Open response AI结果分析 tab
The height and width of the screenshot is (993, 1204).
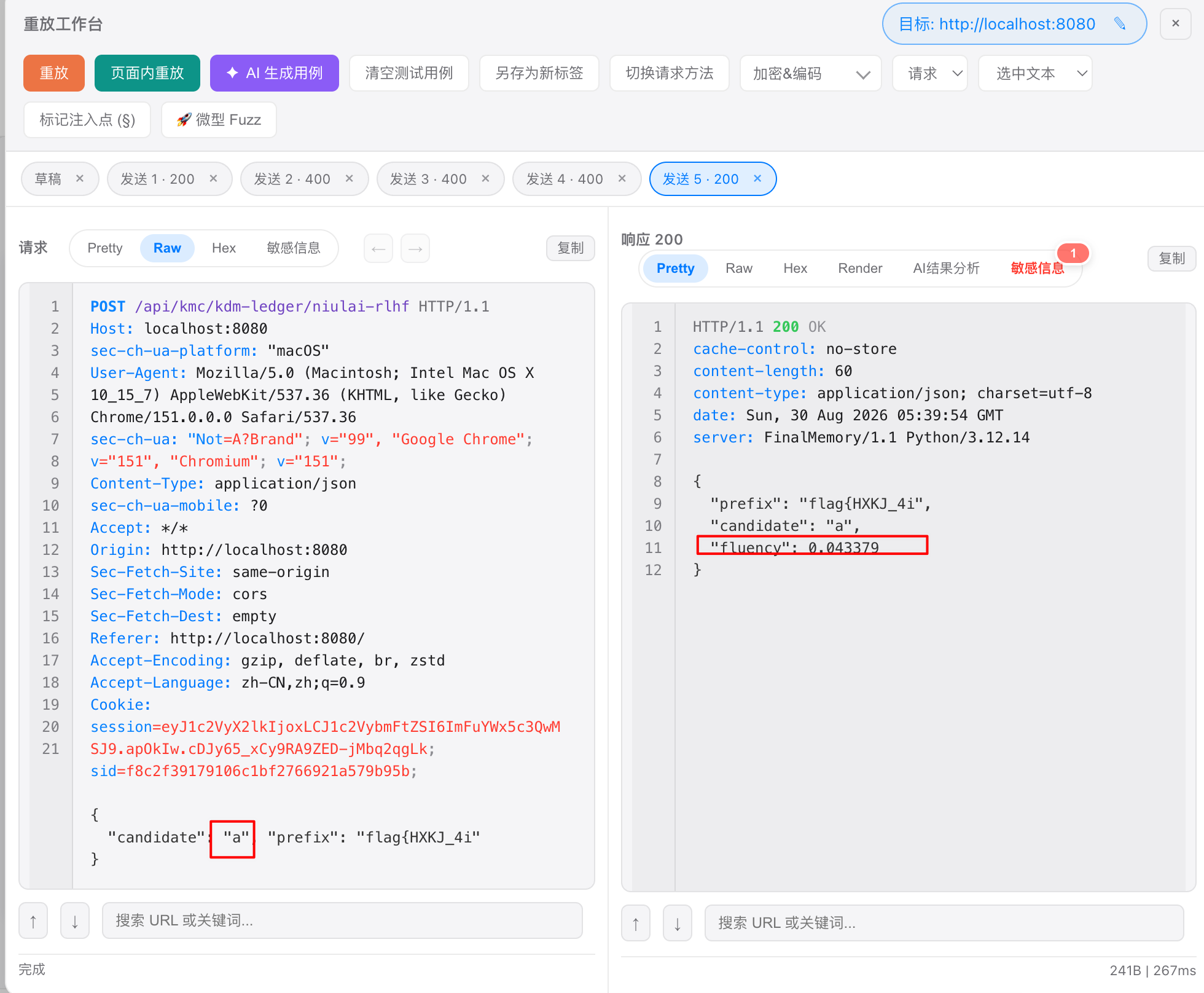click(x=946, y=269)
